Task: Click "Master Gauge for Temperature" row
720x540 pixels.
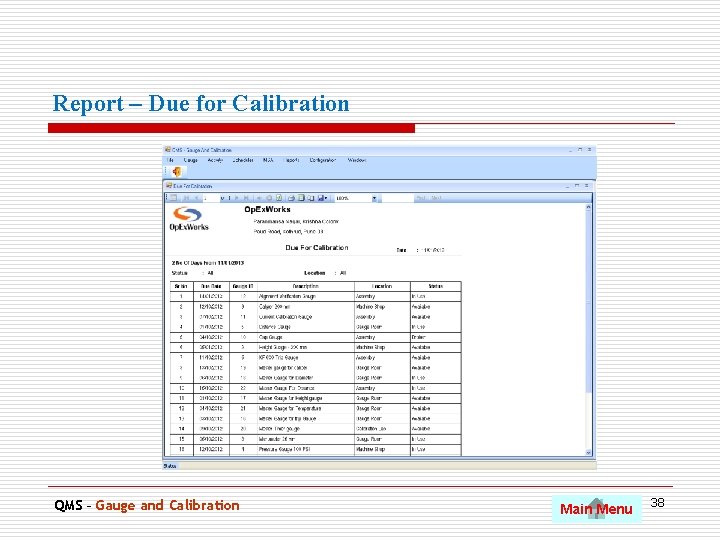Action: coord(315,408)
